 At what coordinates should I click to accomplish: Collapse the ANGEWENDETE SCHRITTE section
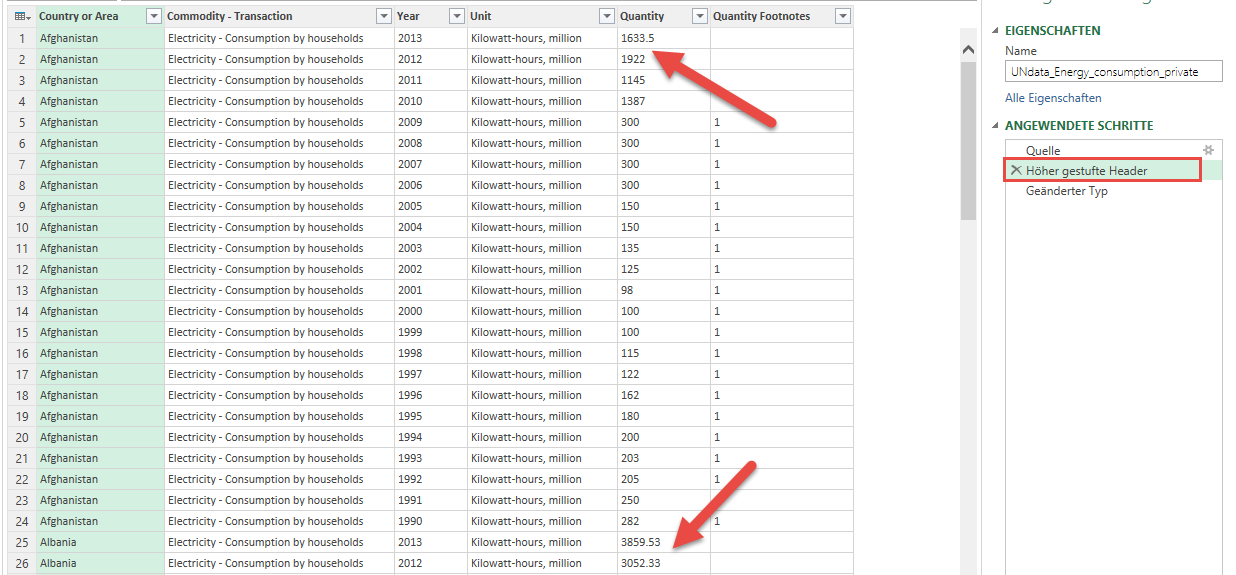tap(997, 126)
